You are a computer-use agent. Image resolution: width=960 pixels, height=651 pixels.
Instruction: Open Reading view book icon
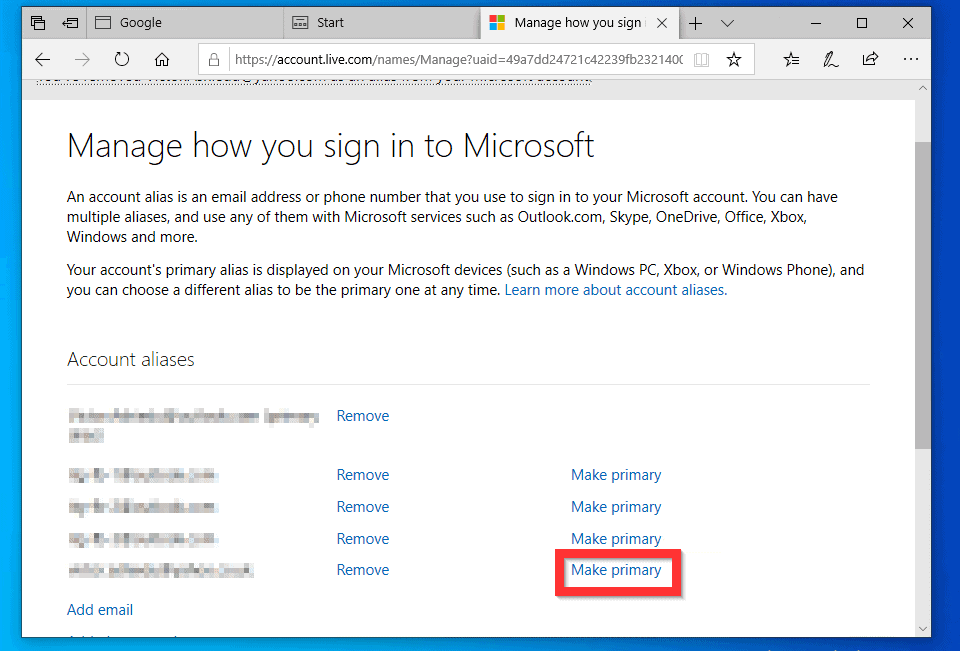click(x=702, y=60)
